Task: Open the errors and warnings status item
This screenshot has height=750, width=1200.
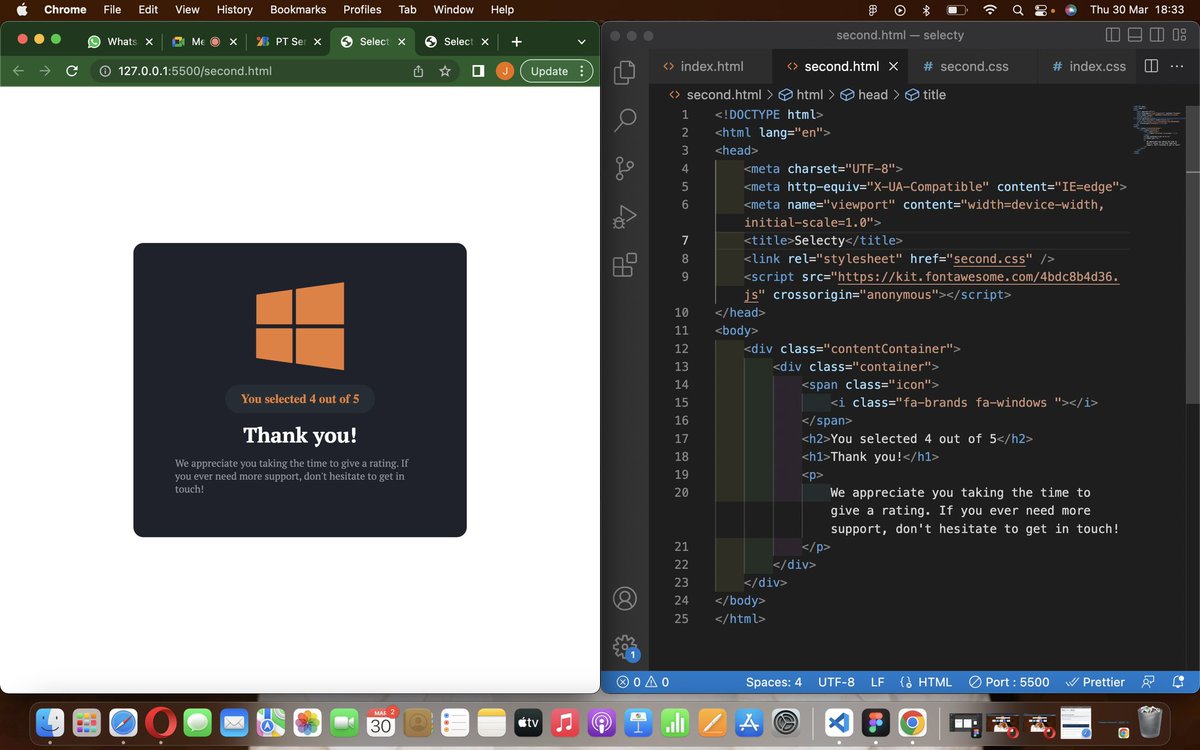Action: coord(643,682)
